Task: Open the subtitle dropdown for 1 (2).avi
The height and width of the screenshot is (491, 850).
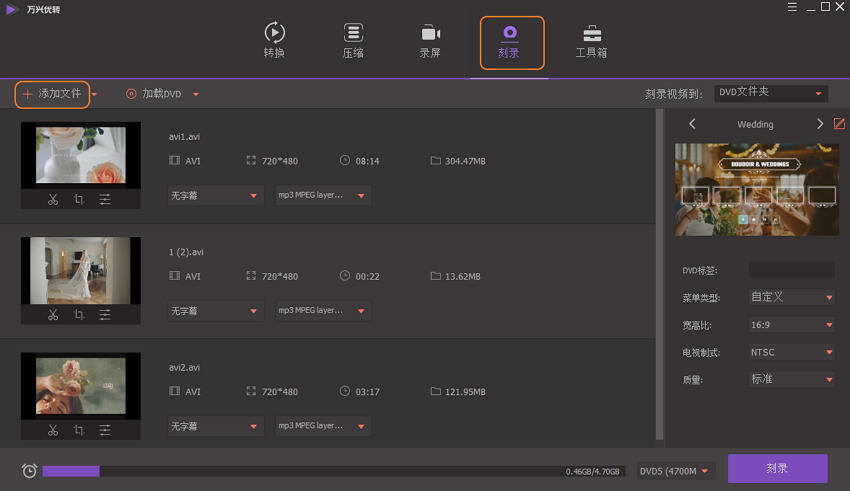Action: [x=215, y=311]
